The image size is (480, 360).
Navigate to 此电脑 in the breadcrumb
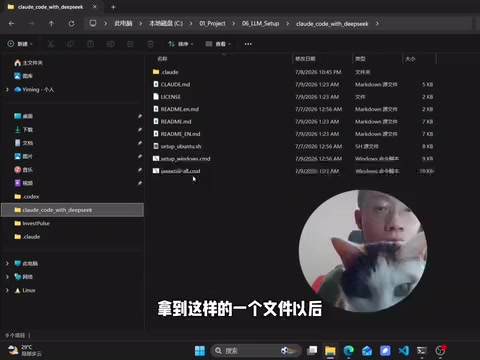123,24
